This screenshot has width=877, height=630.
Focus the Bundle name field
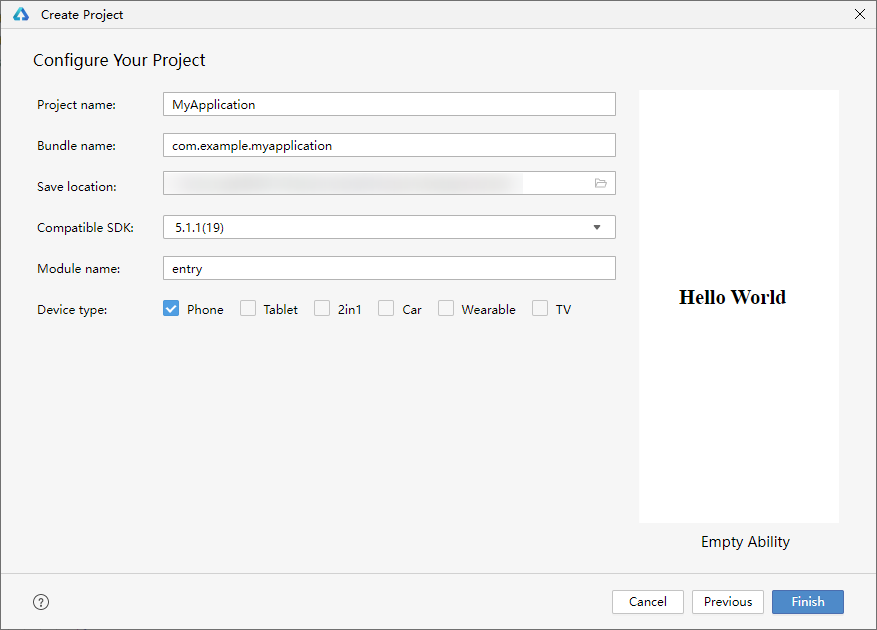pos(389,145)
